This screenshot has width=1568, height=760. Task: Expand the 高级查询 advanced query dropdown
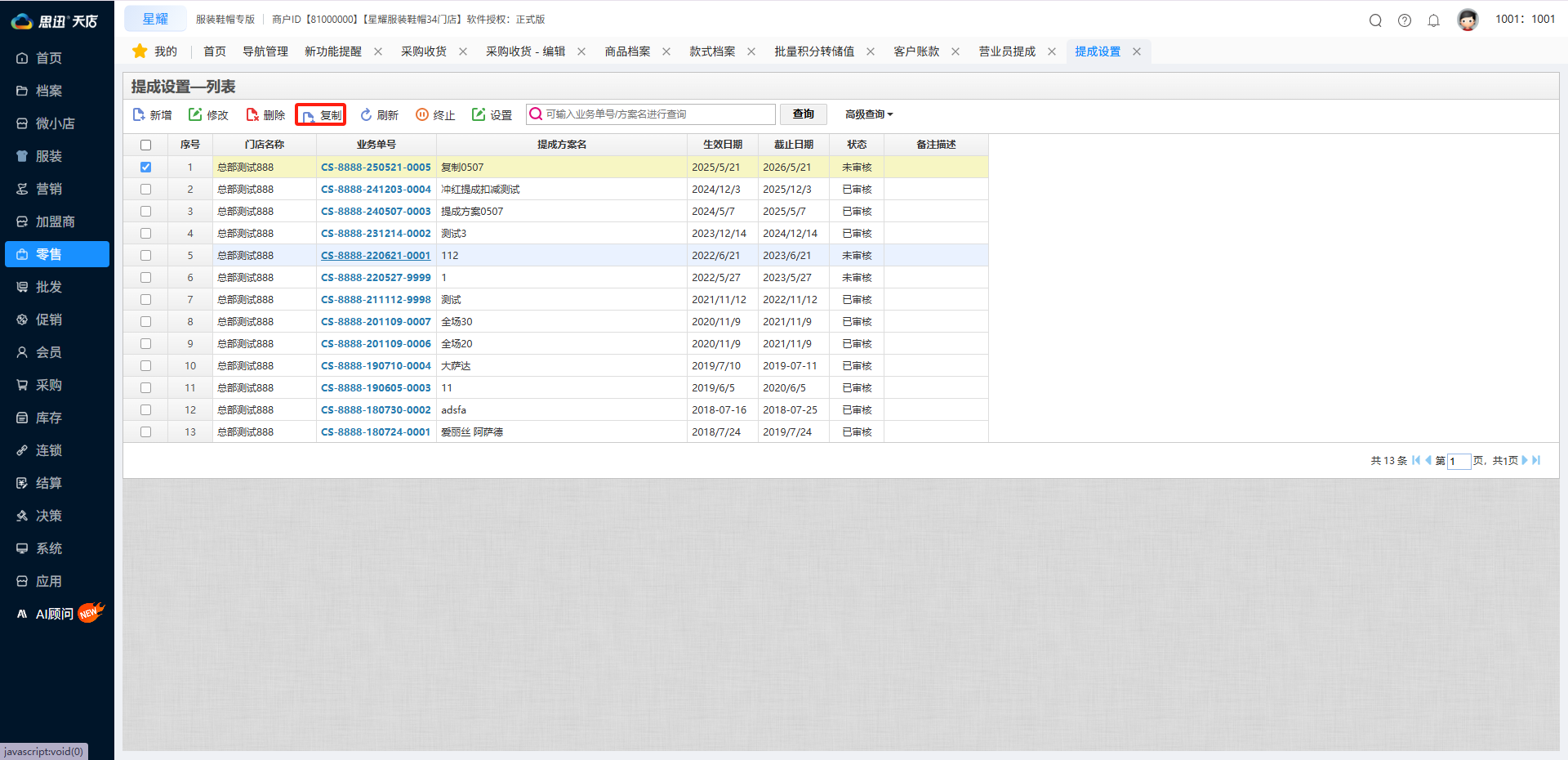(869, 114)
